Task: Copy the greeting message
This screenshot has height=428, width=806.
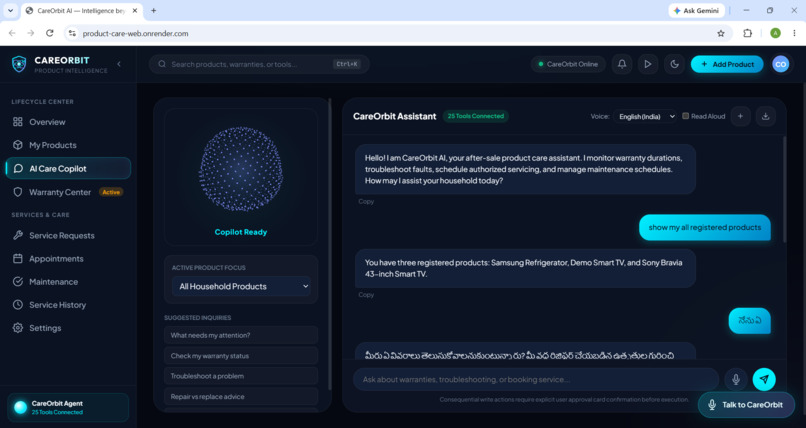Action: coord(366,201)
